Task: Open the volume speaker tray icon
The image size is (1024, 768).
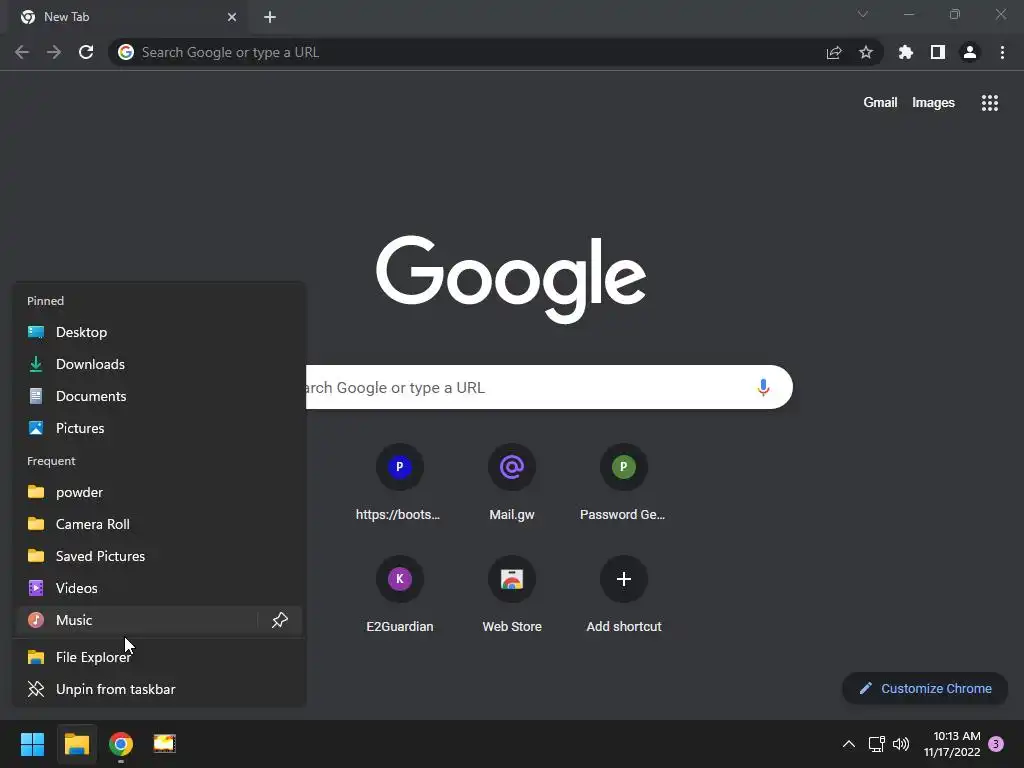Action: point(901,744)
